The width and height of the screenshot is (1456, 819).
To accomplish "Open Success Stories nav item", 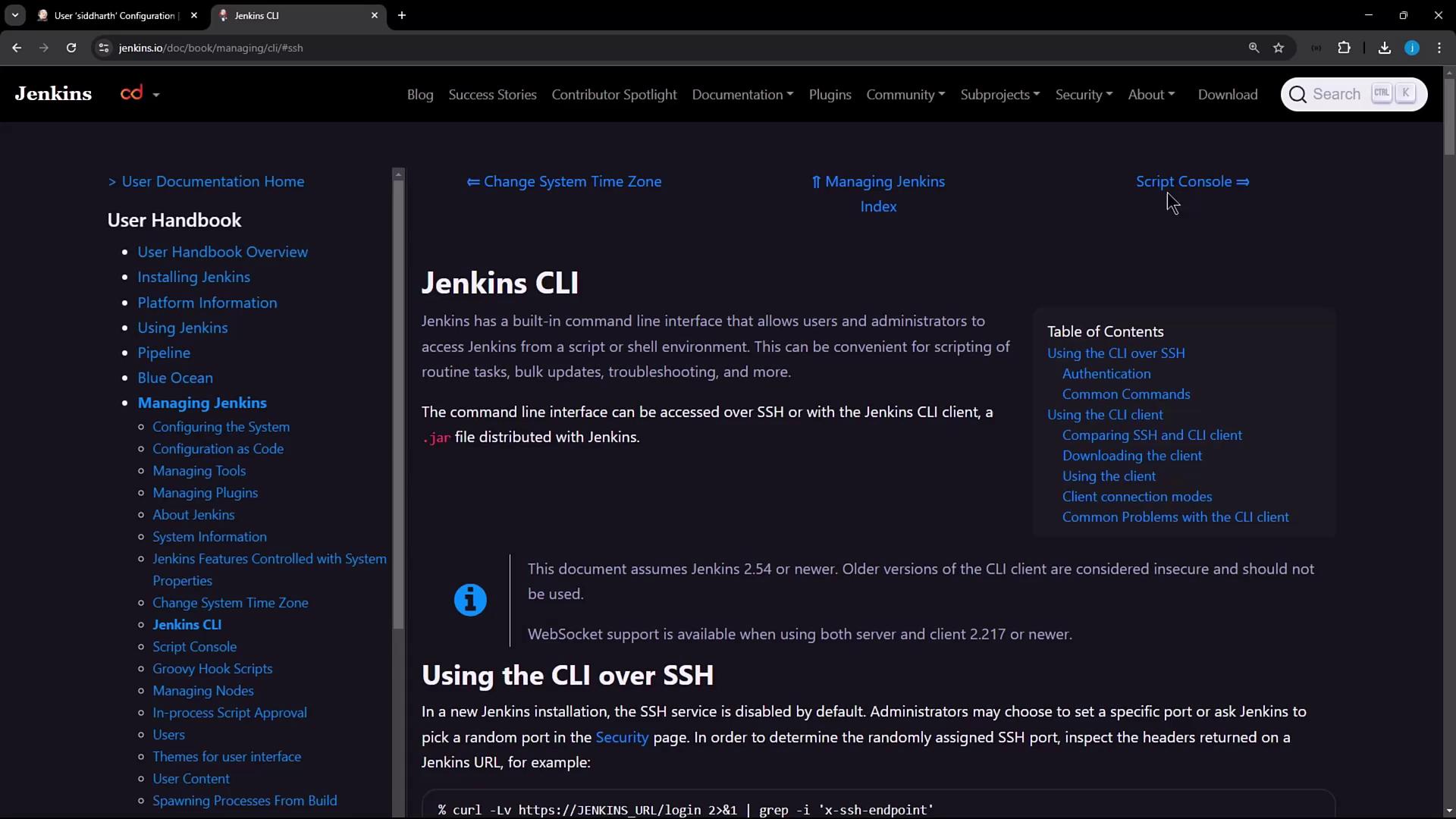I will 492,94.
